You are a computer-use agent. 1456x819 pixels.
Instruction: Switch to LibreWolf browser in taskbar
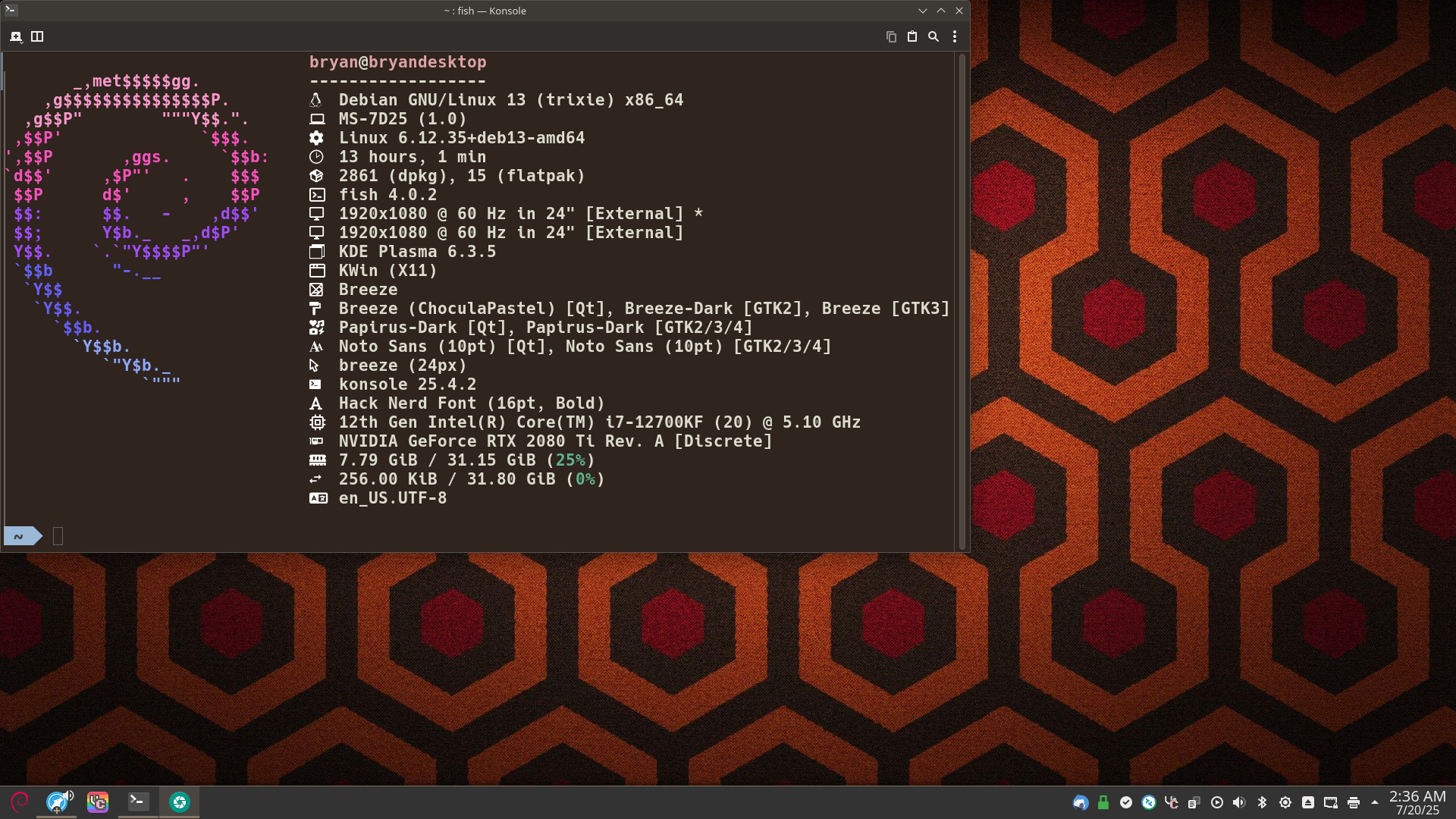click(57, 802)
